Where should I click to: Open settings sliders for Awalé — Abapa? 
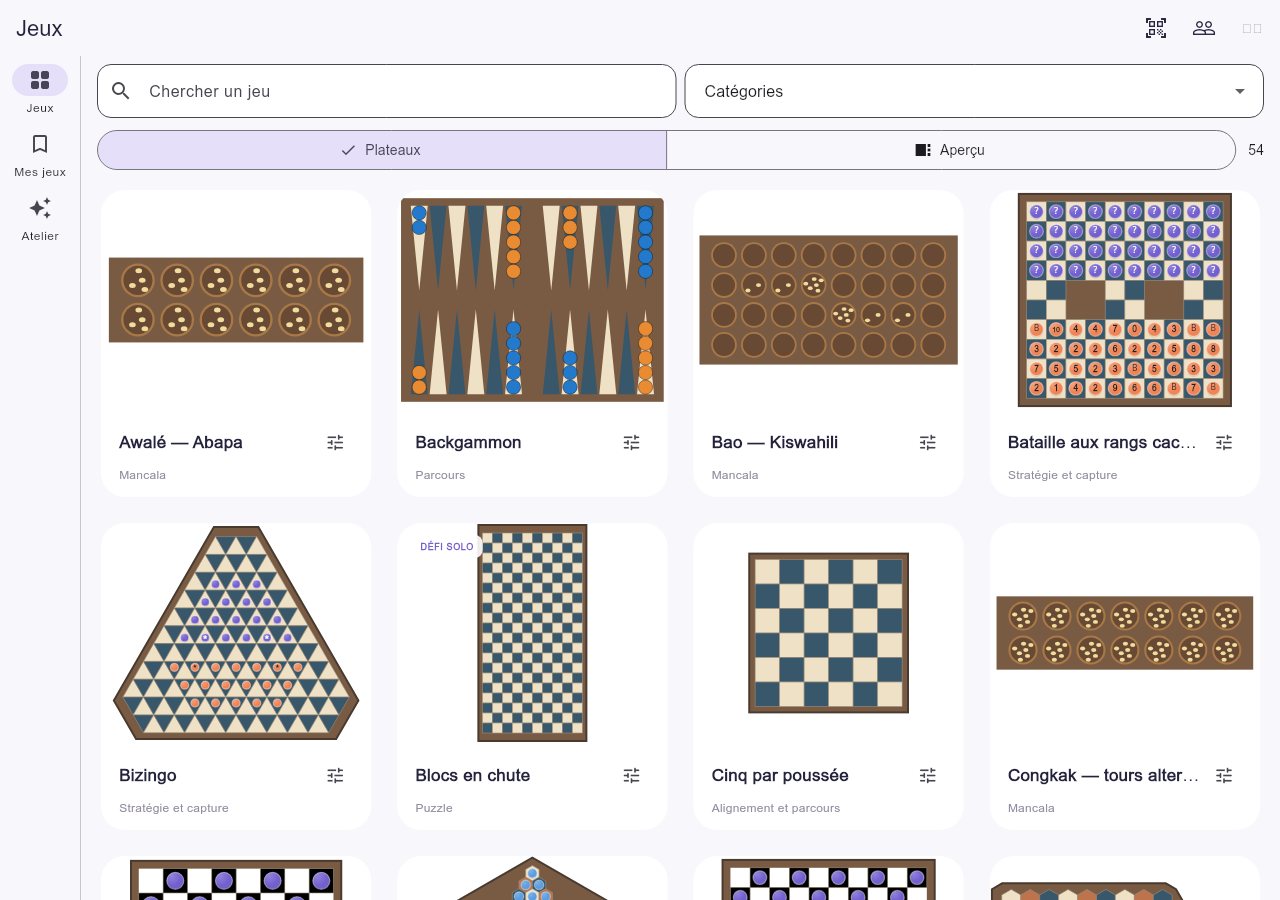[x=335, y=442]
